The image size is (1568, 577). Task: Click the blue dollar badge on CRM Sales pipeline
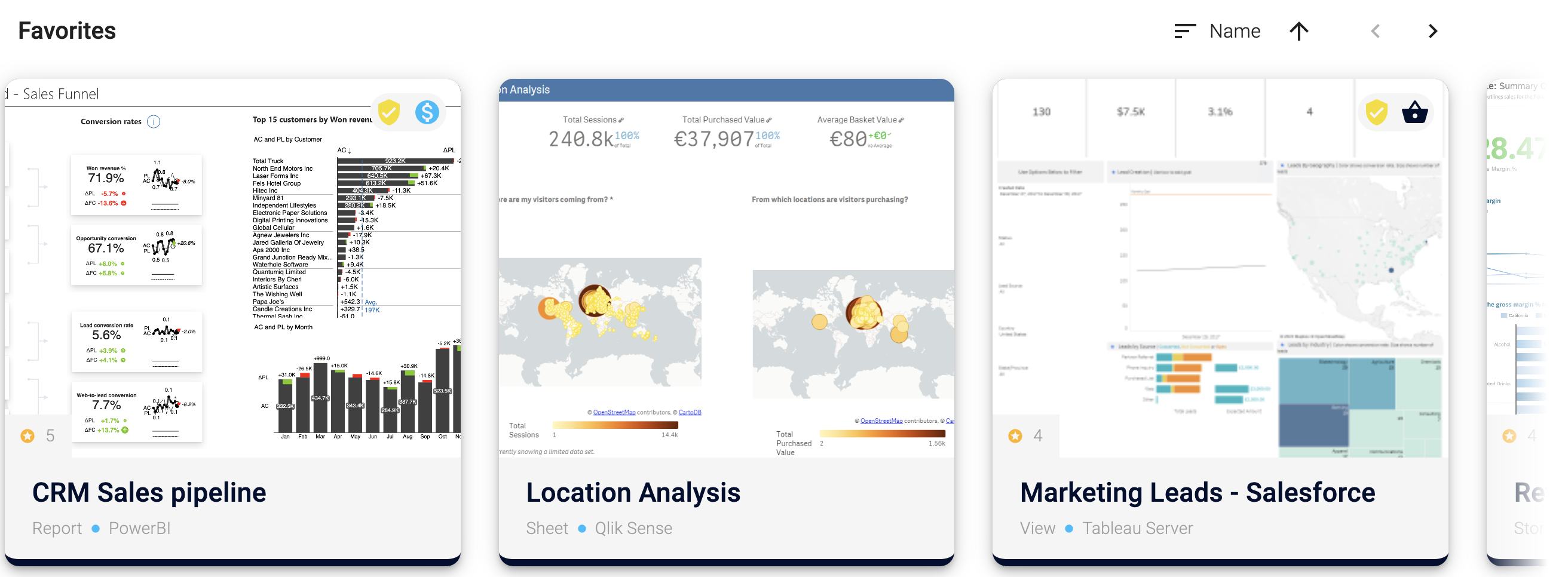pyautogui.click(x=427, y=113)
